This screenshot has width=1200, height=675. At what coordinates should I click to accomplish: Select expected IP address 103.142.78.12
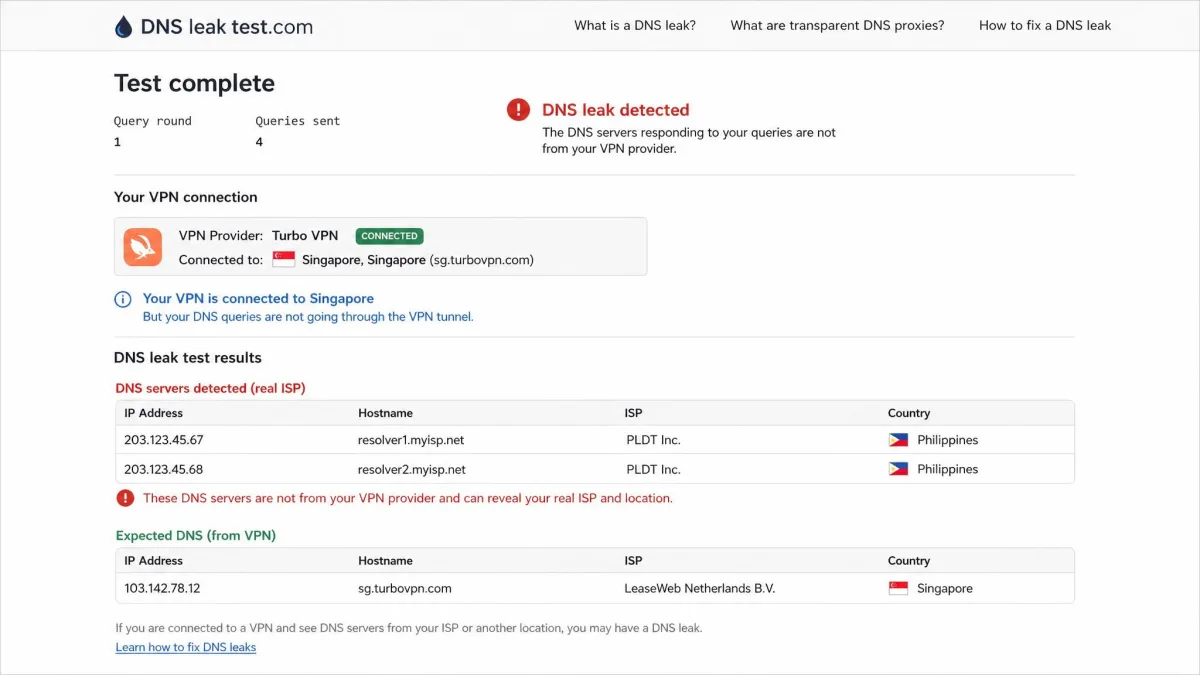tap(162, 589)
